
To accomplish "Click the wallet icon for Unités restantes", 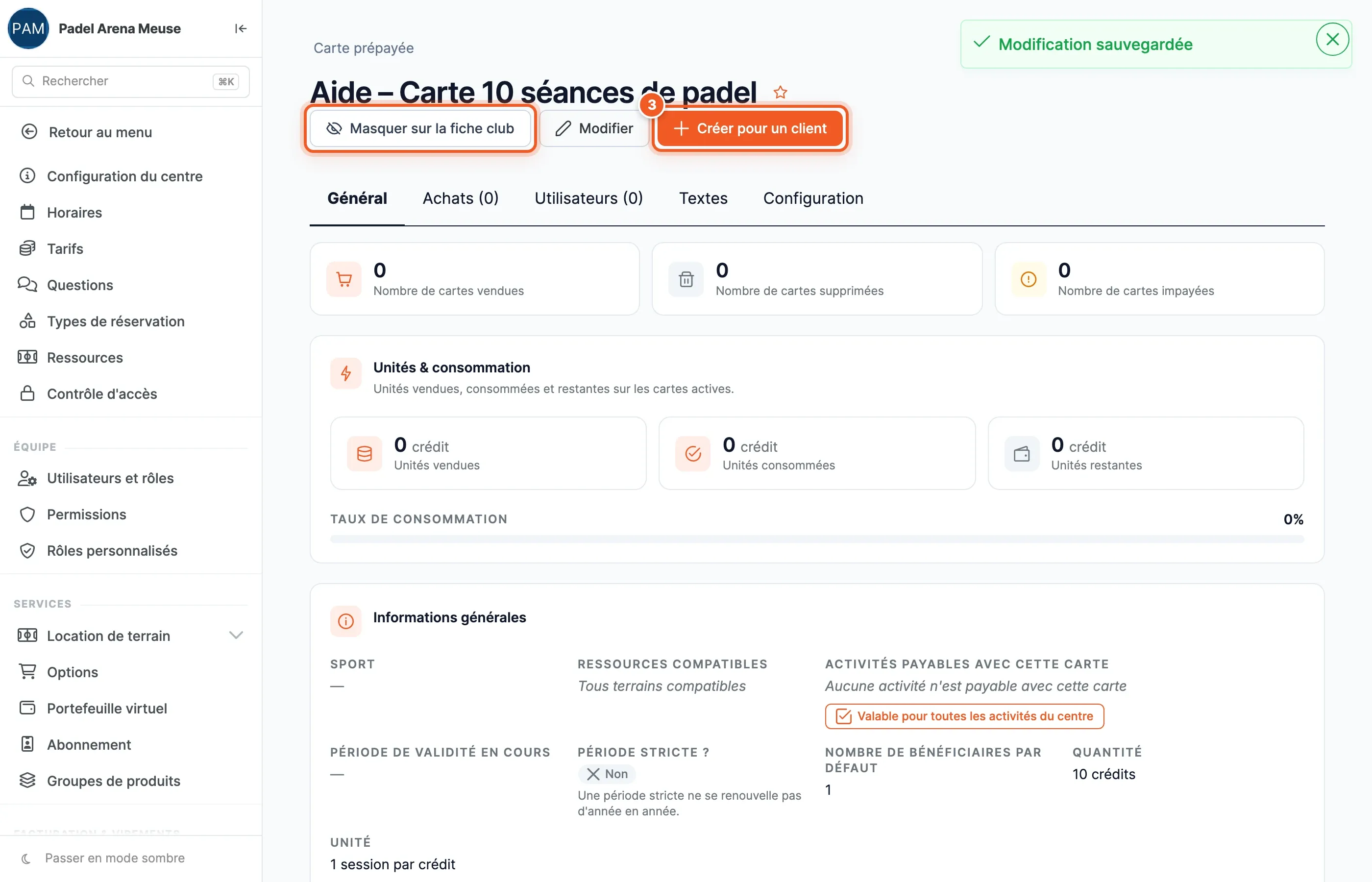I will tap(1022, 454).
